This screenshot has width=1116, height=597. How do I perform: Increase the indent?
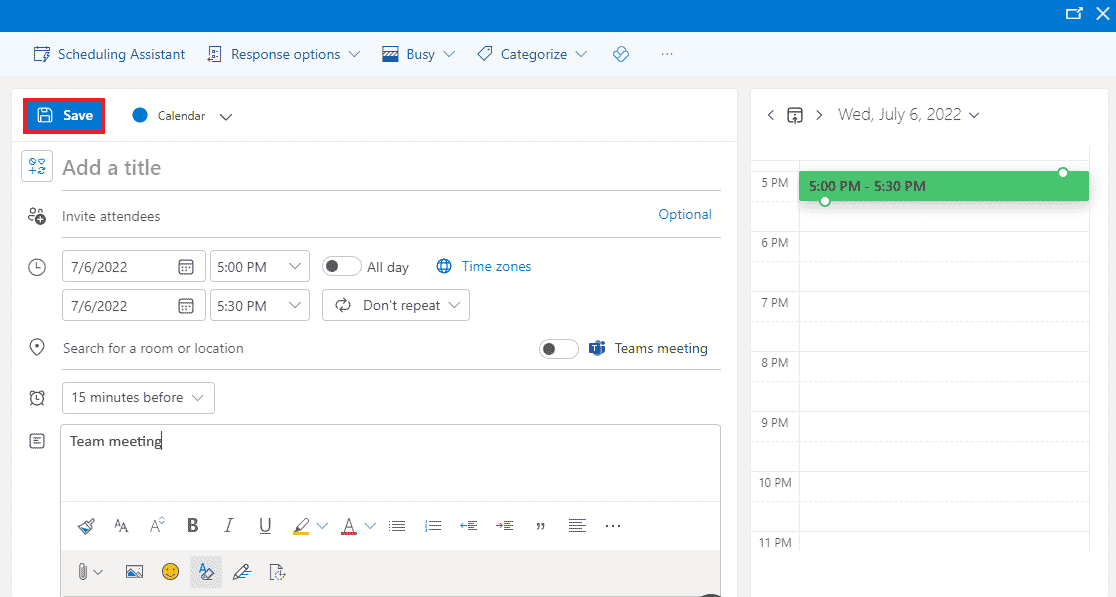coord(505,526)
